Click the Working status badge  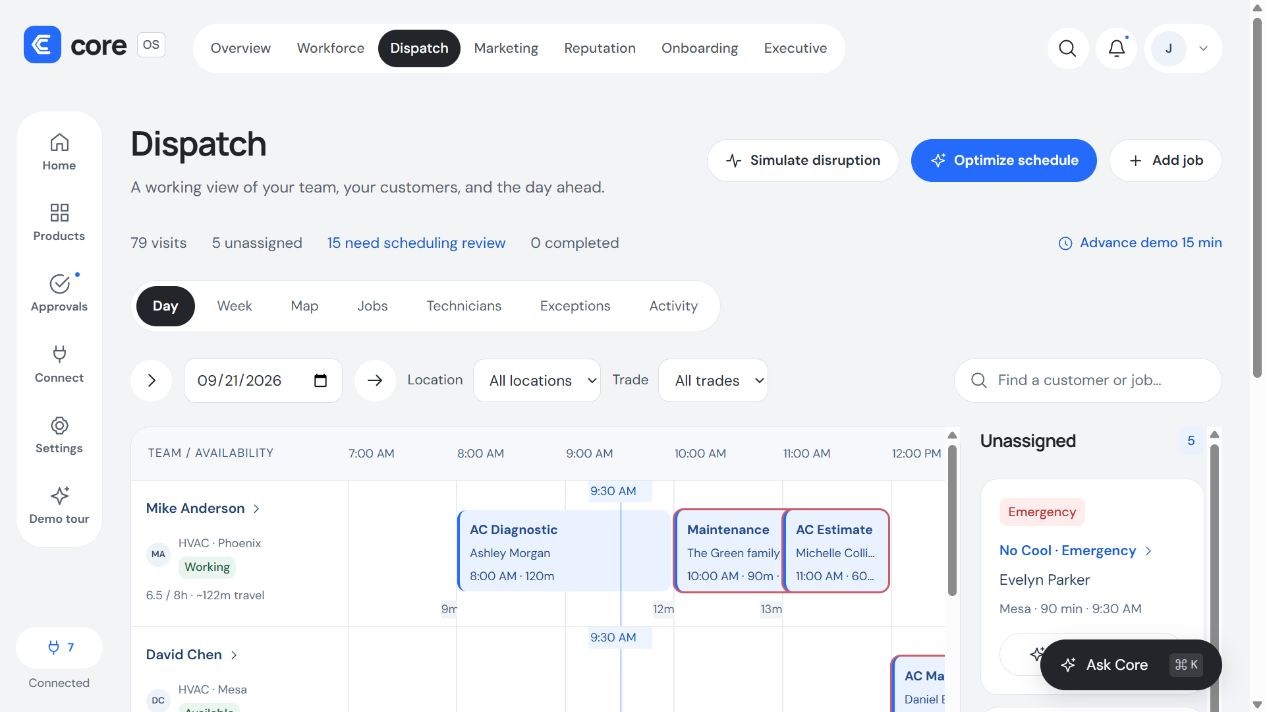click(207, 567)
